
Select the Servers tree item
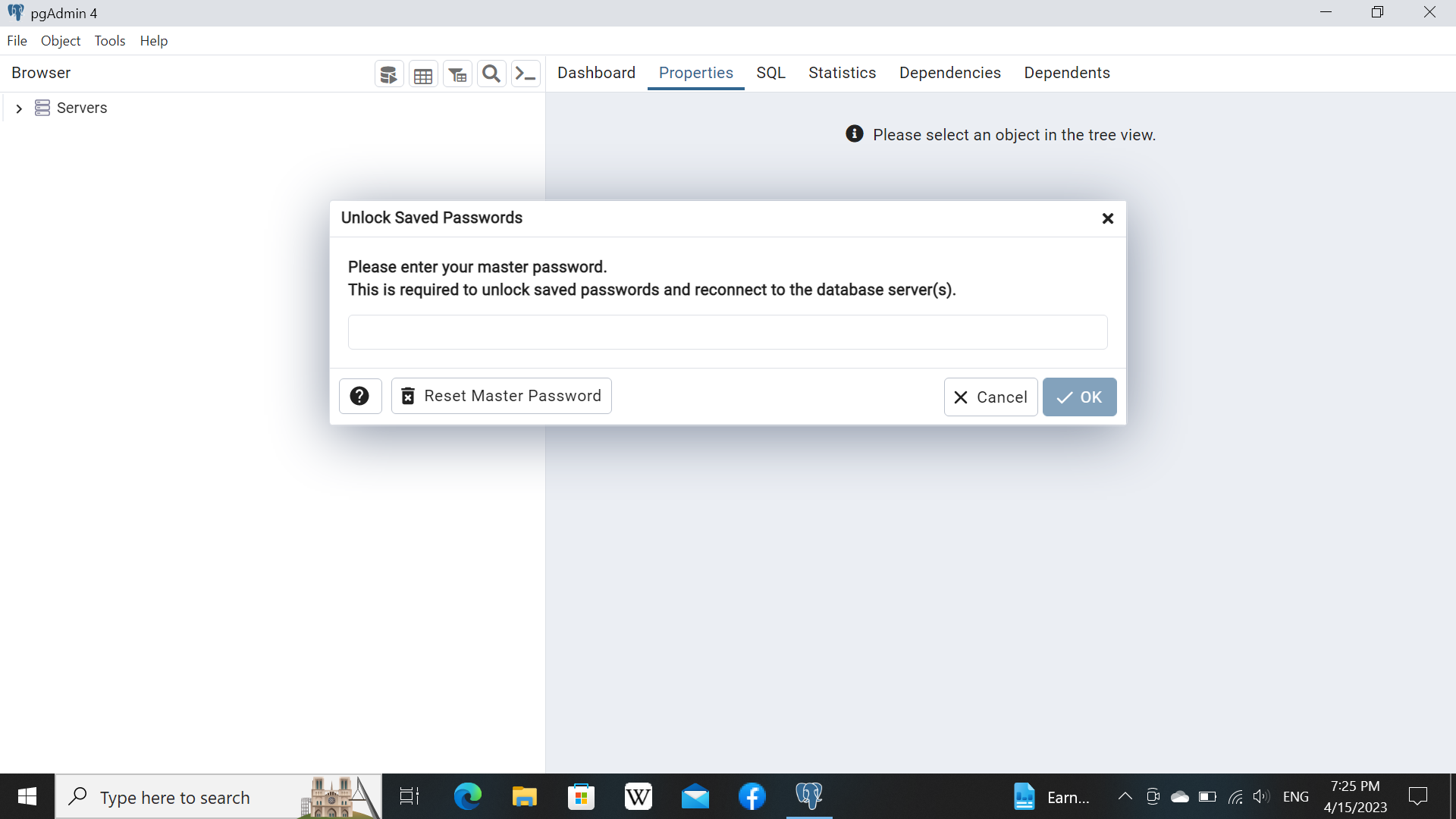[81, 108]
